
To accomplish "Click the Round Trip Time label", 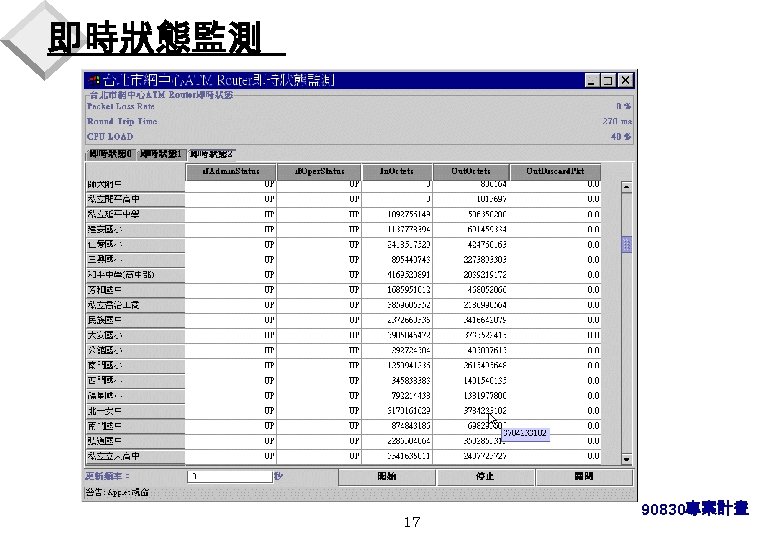I will coord(122,121).
